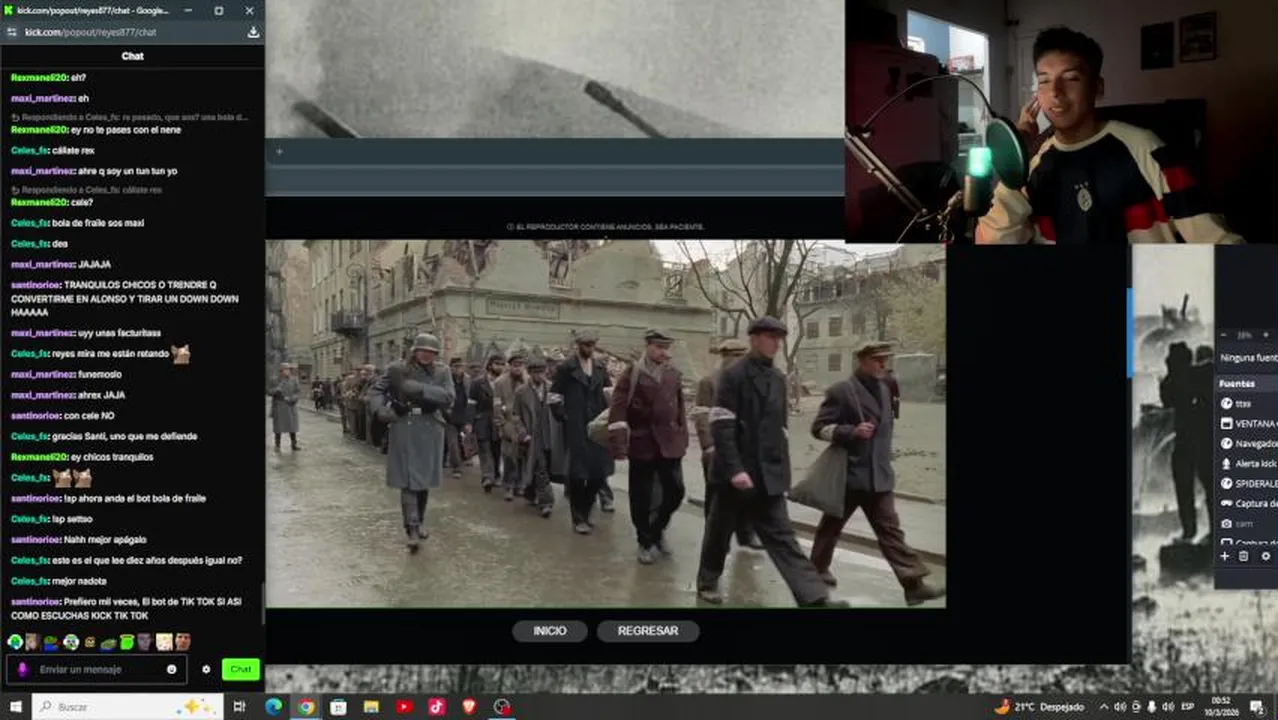Viewport: 1278px width, 720px height.
Task: Click the green Chat send button
Action: click(241, 669)
